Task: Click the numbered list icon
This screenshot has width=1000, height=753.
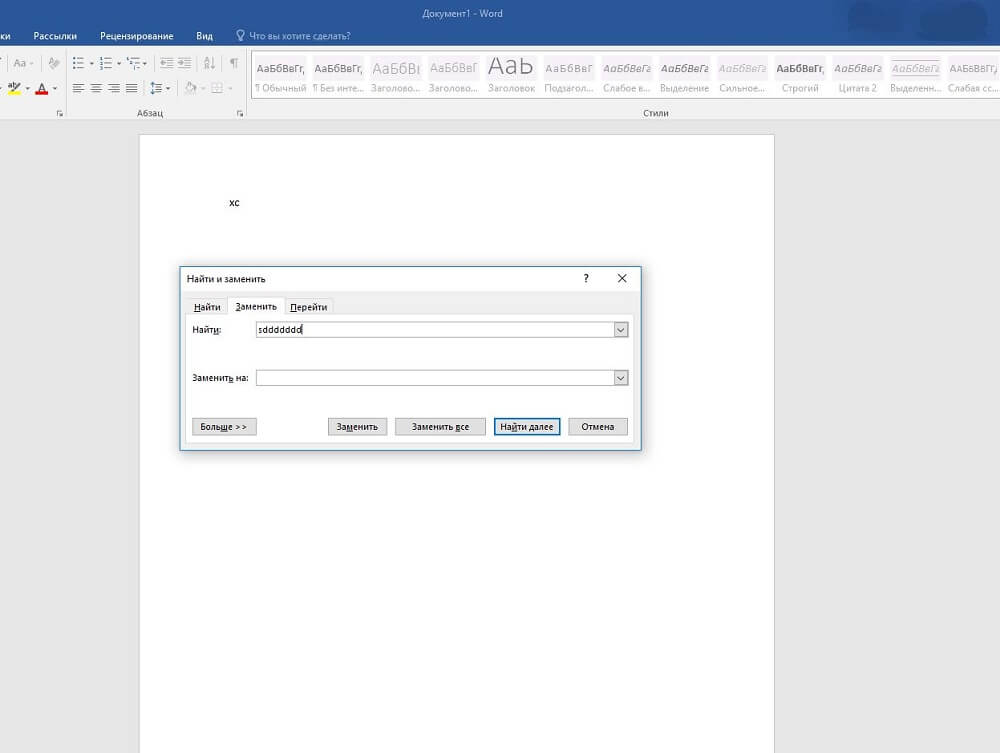Action: coord(105,63)
